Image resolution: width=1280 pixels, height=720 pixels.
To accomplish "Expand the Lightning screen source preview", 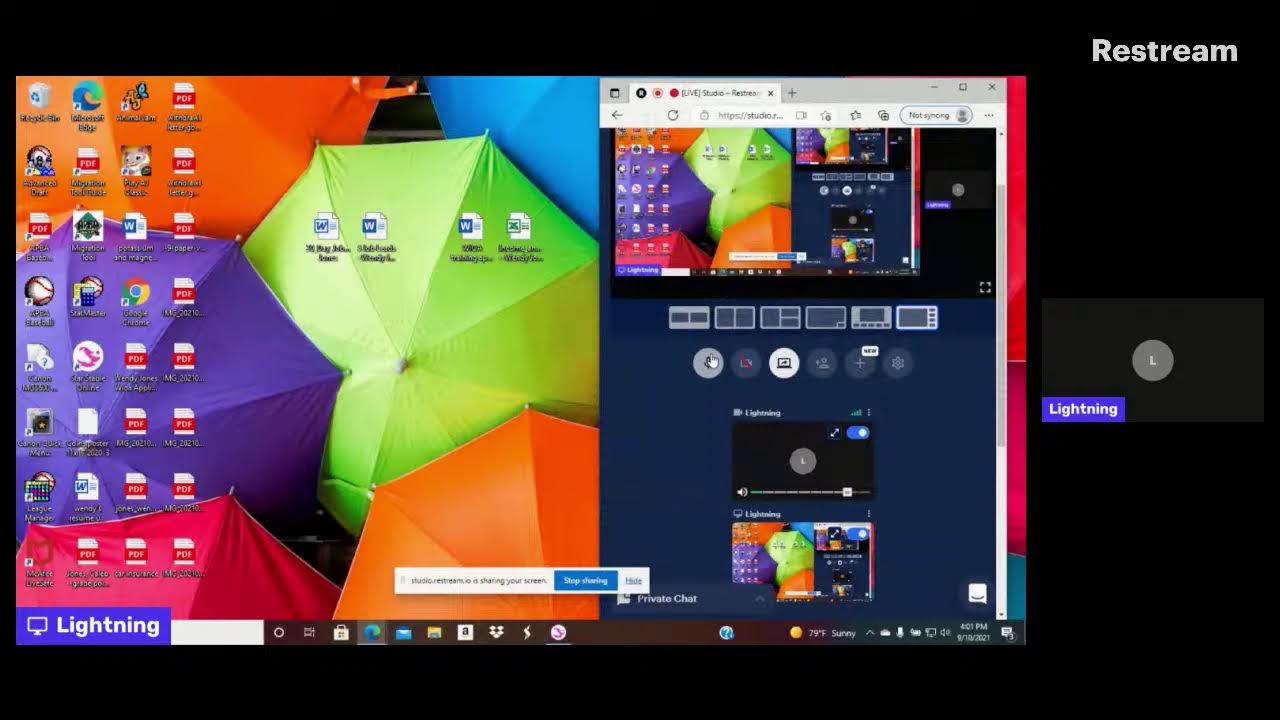I will tap(834, 534).
